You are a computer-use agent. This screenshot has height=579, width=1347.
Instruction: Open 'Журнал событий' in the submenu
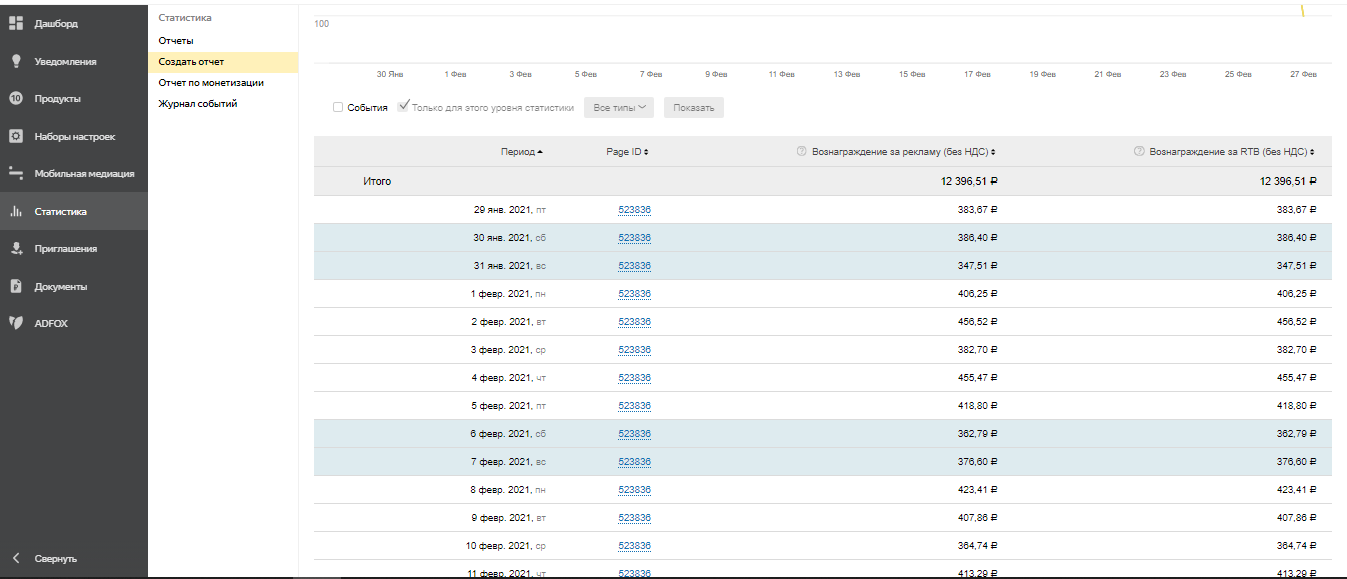[198, 104]
